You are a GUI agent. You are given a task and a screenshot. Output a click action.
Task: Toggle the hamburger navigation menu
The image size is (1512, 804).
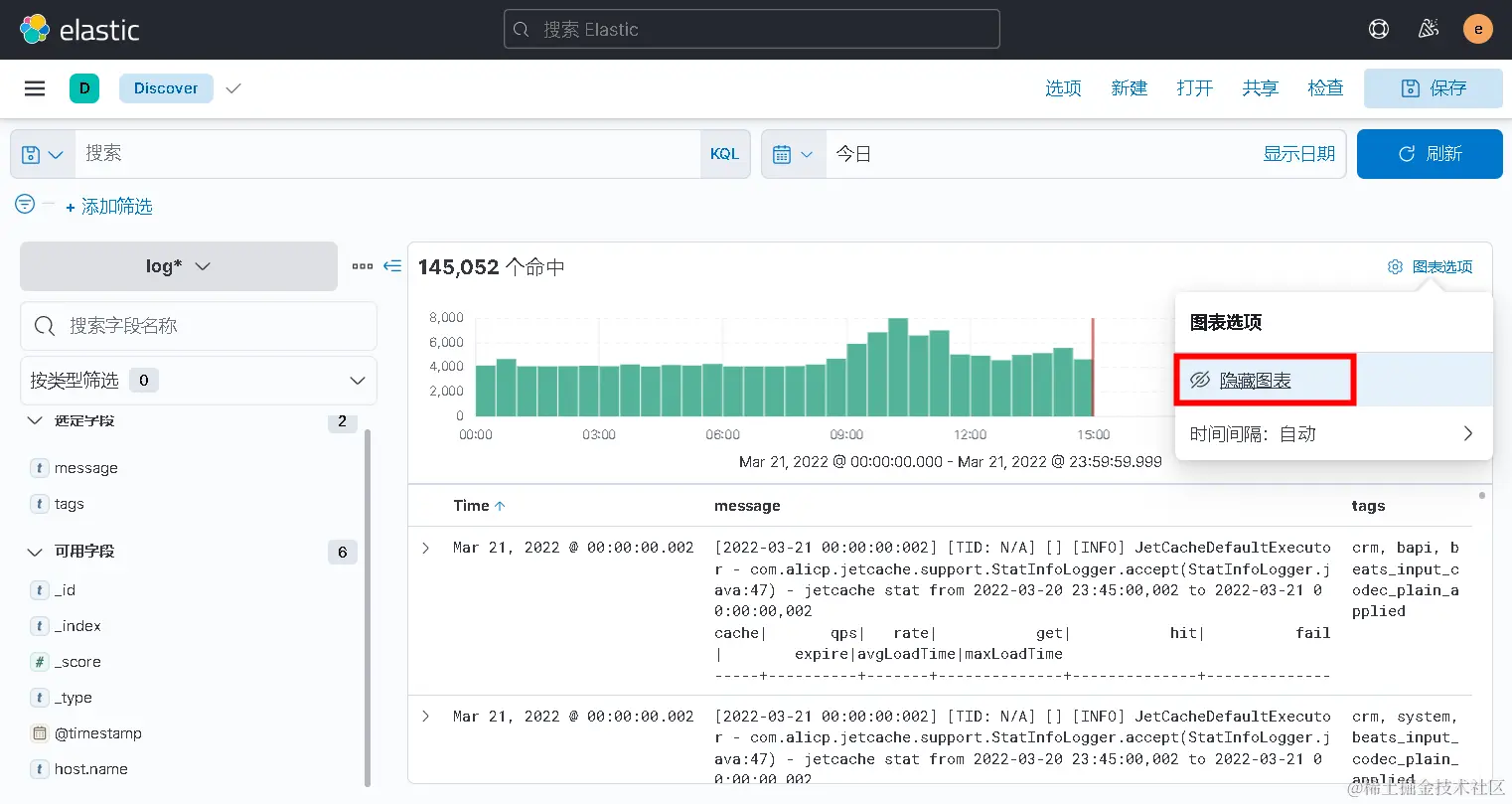click(35, 88)
